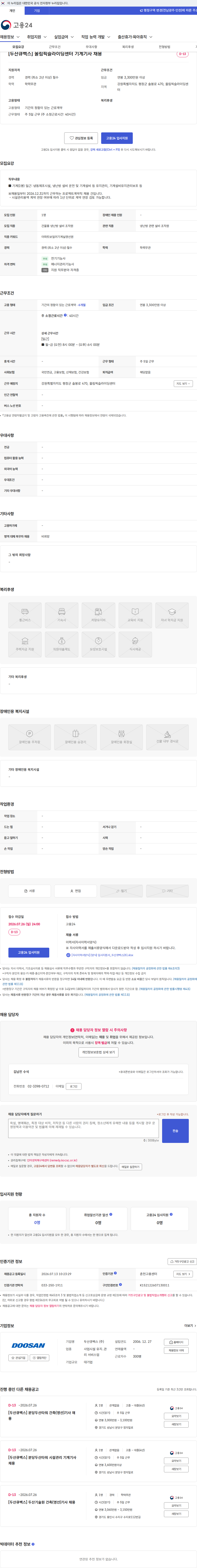Show info for 인증기관 label

(x=116, y=1273)
